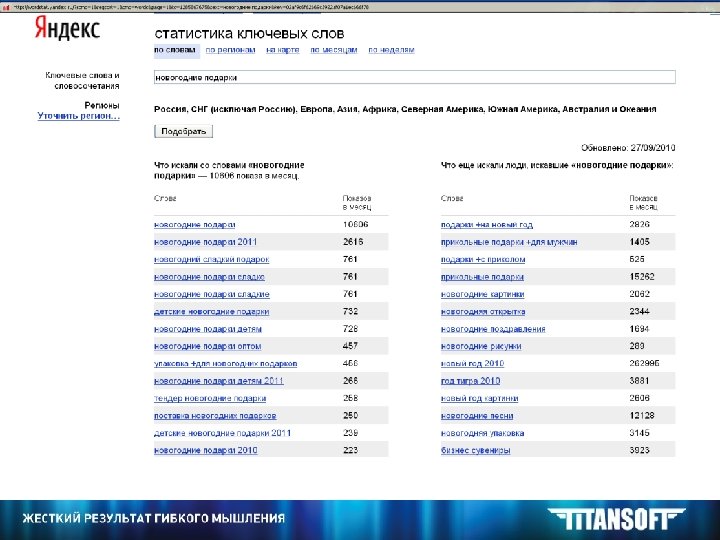Viewport: 720px width, 540px height.
Task: Click the value '262995' for новый год 2010
Action: pyautogui.click(x=644, y=364)
